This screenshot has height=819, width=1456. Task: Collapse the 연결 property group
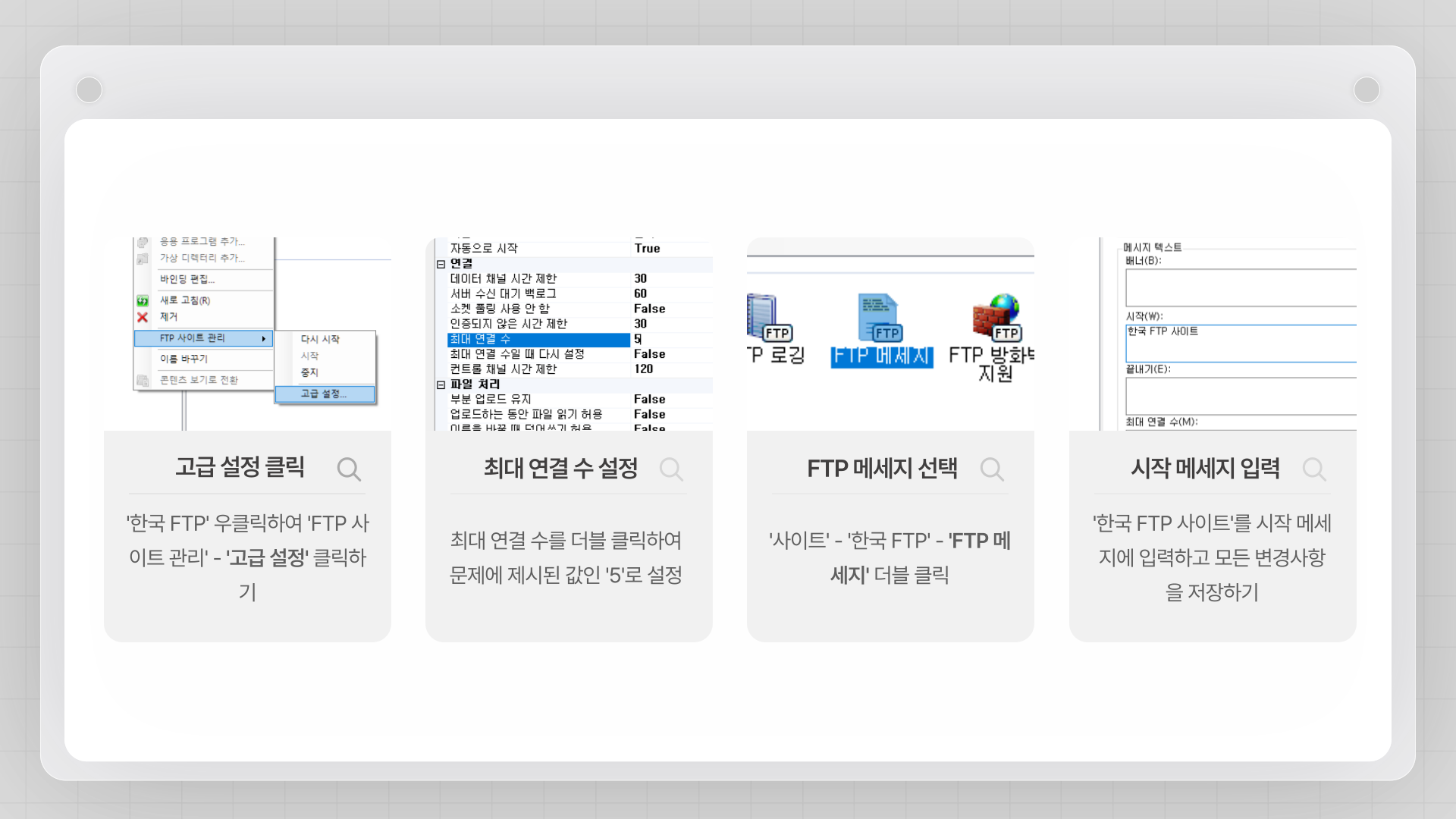(x=441, y=264)
